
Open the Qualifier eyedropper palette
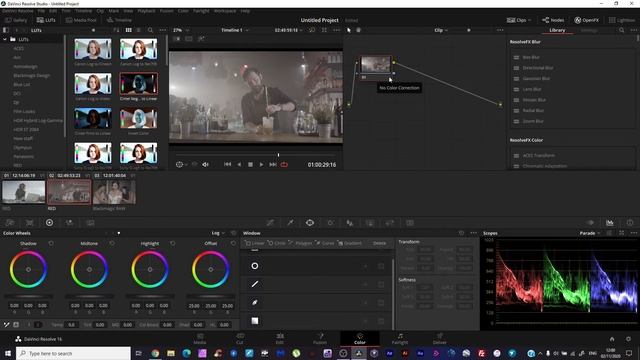290,222
